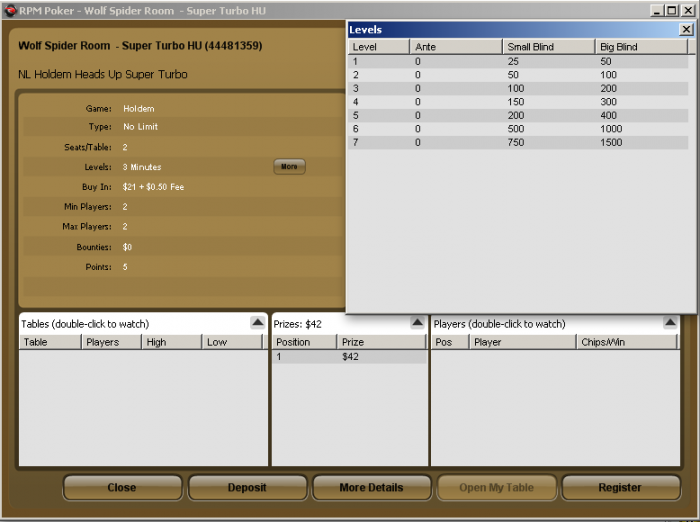Screen dimensions: 700x522
Task: Click the tournament title 'Super Turbo HU (44481359)'
Action: (192, 46)
